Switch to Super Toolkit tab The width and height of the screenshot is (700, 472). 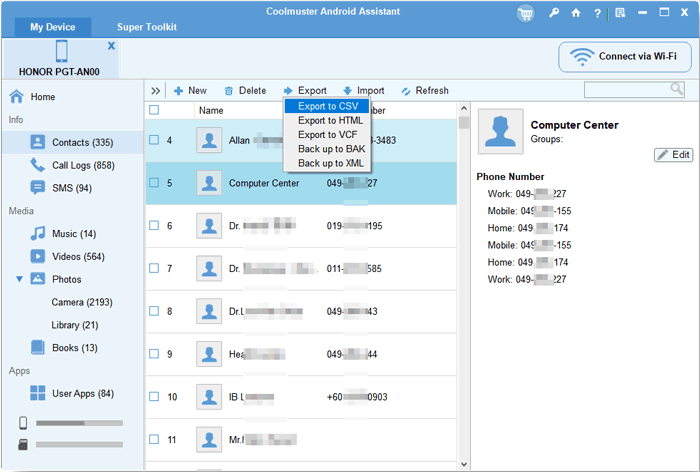click(x=149, y=27)
